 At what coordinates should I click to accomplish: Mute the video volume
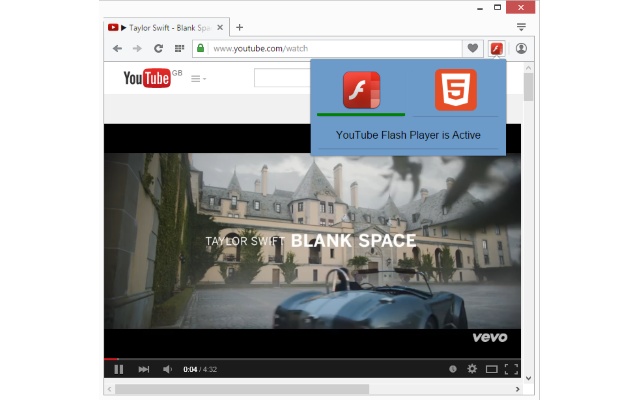[x=167, y=369]
